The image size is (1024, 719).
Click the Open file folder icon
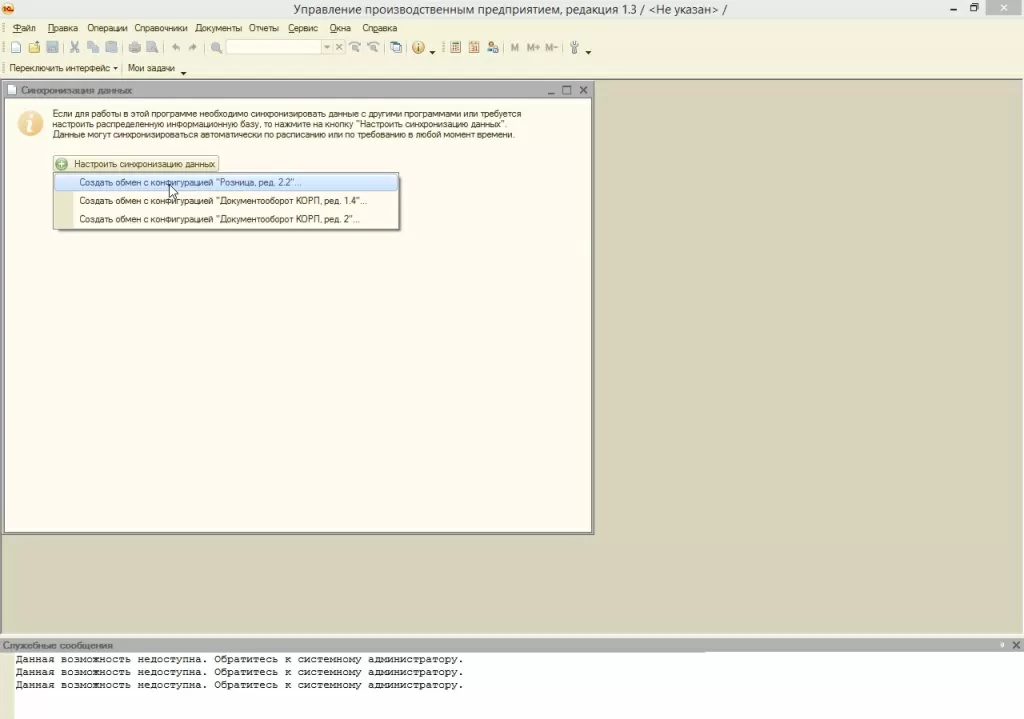click(34, 47)
